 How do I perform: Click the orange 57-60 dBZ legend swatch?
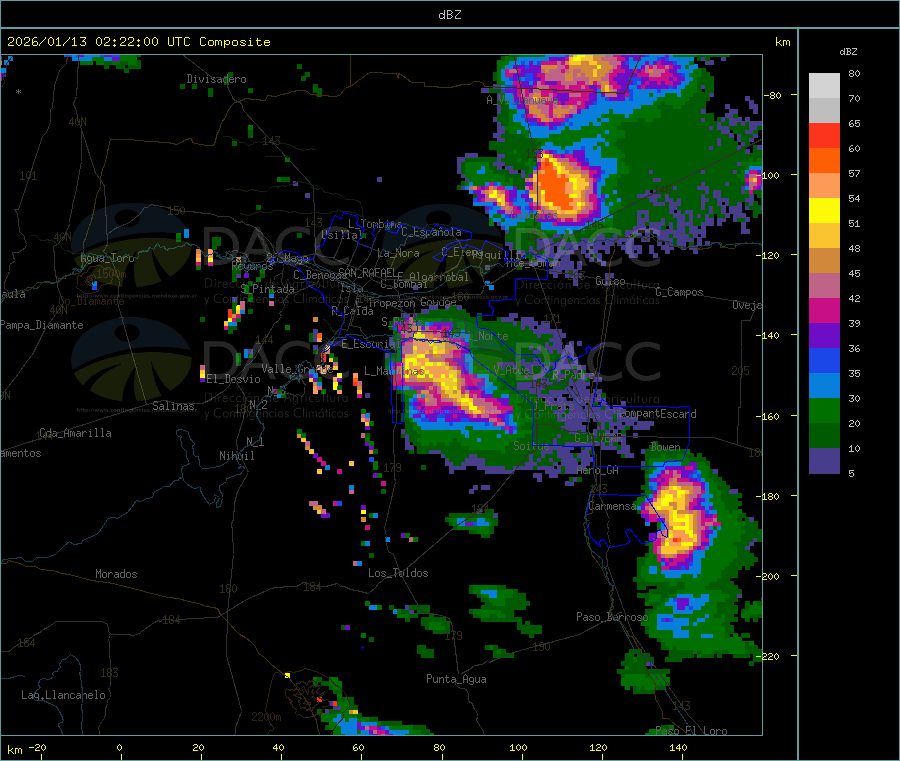pyautogui.click(x=824, y=161)
